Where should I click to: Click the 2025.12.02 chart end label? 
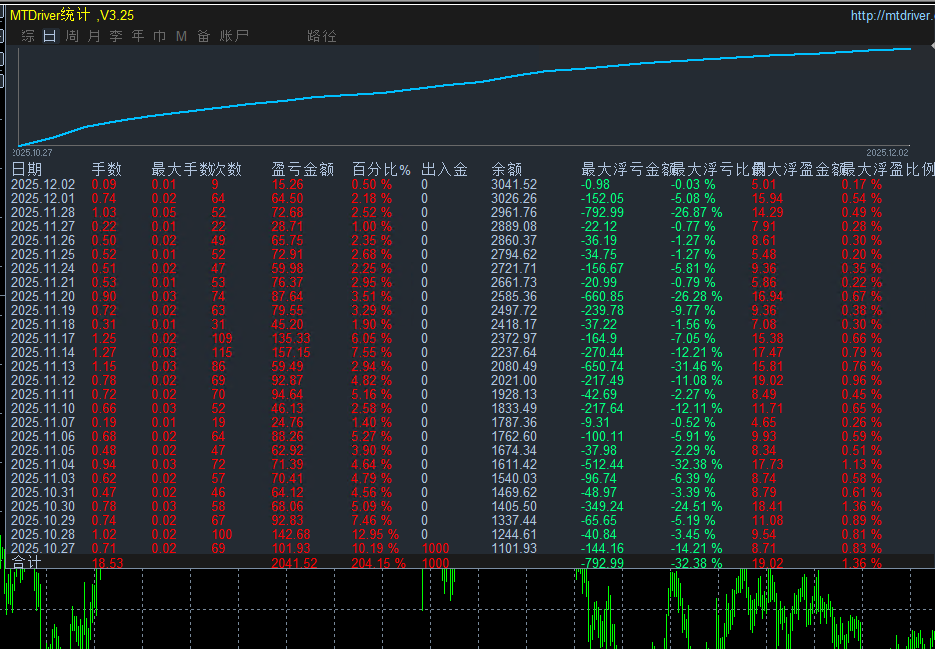(888, 152)
